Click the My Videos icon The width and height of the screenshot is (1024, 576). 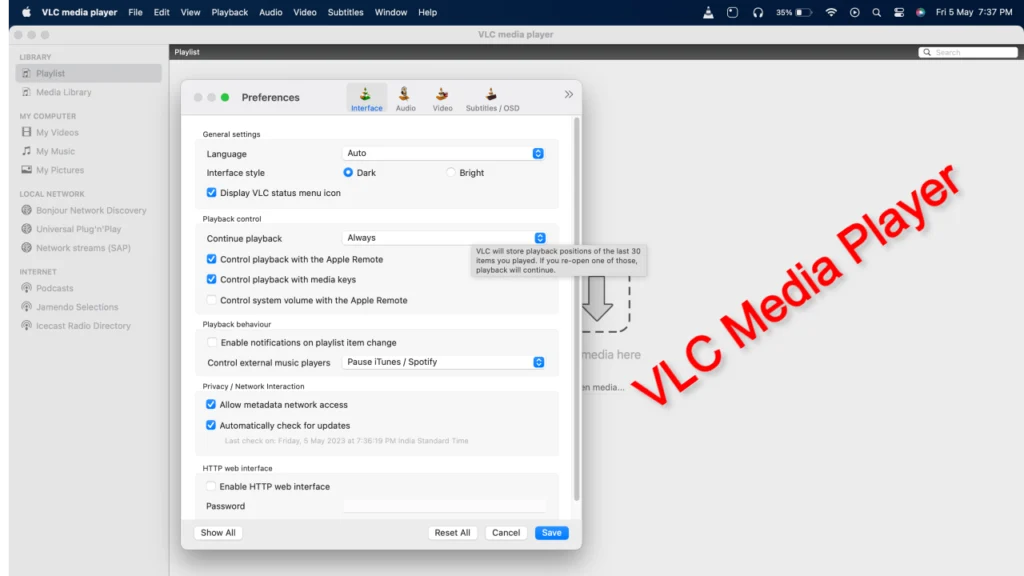coord(26,132)
